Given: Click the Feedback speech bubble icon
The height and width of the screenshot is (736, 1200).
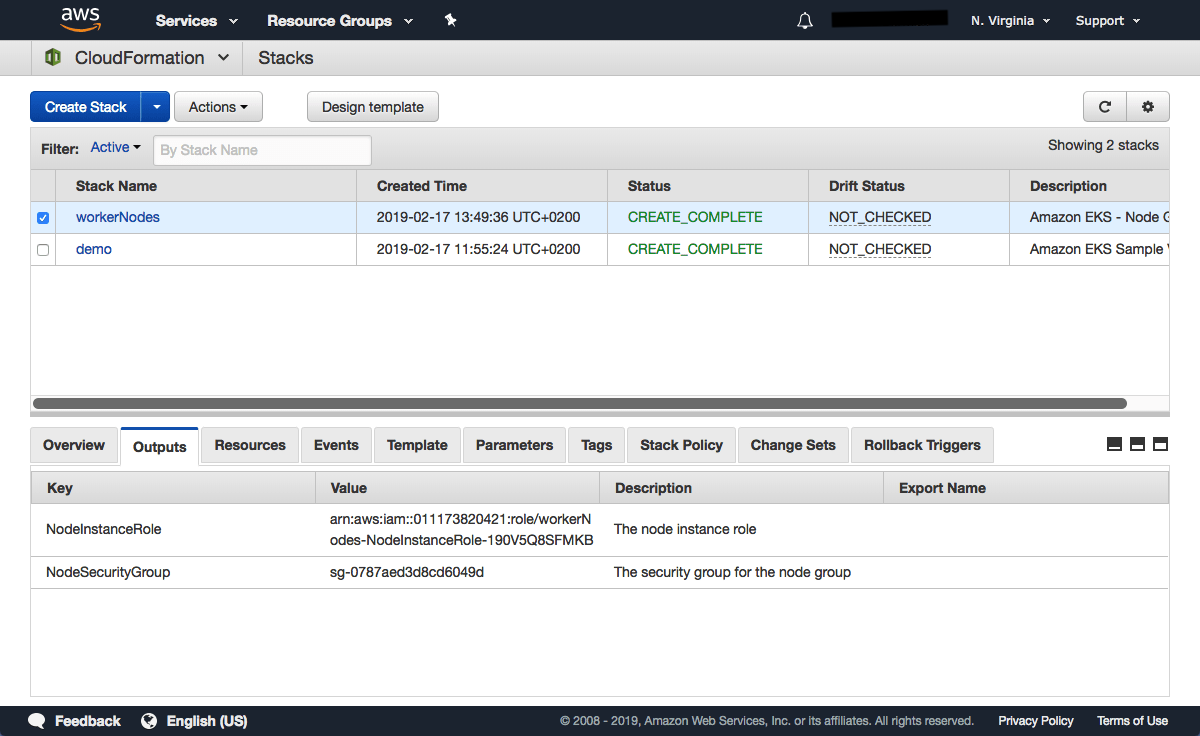Looking at the screenshot, I should click(37, 721).
